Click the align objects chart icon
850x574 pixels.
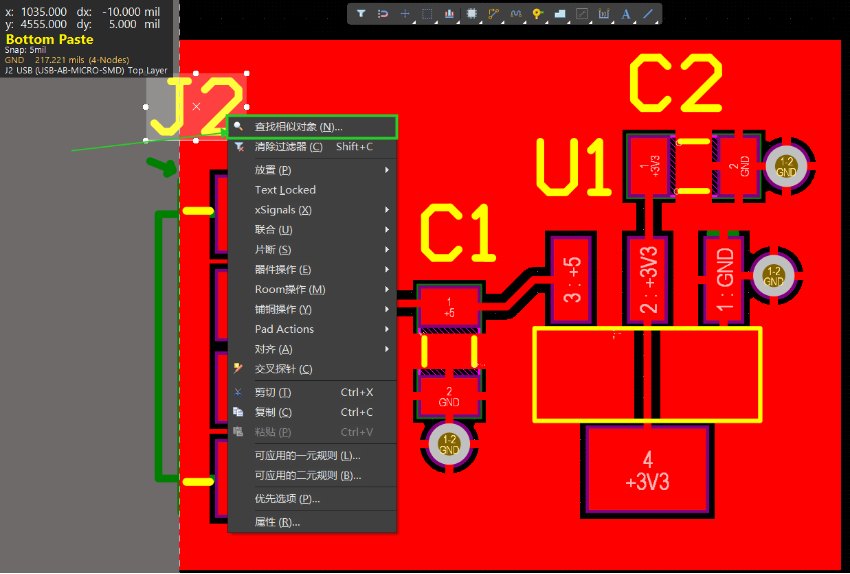(449, 14)
